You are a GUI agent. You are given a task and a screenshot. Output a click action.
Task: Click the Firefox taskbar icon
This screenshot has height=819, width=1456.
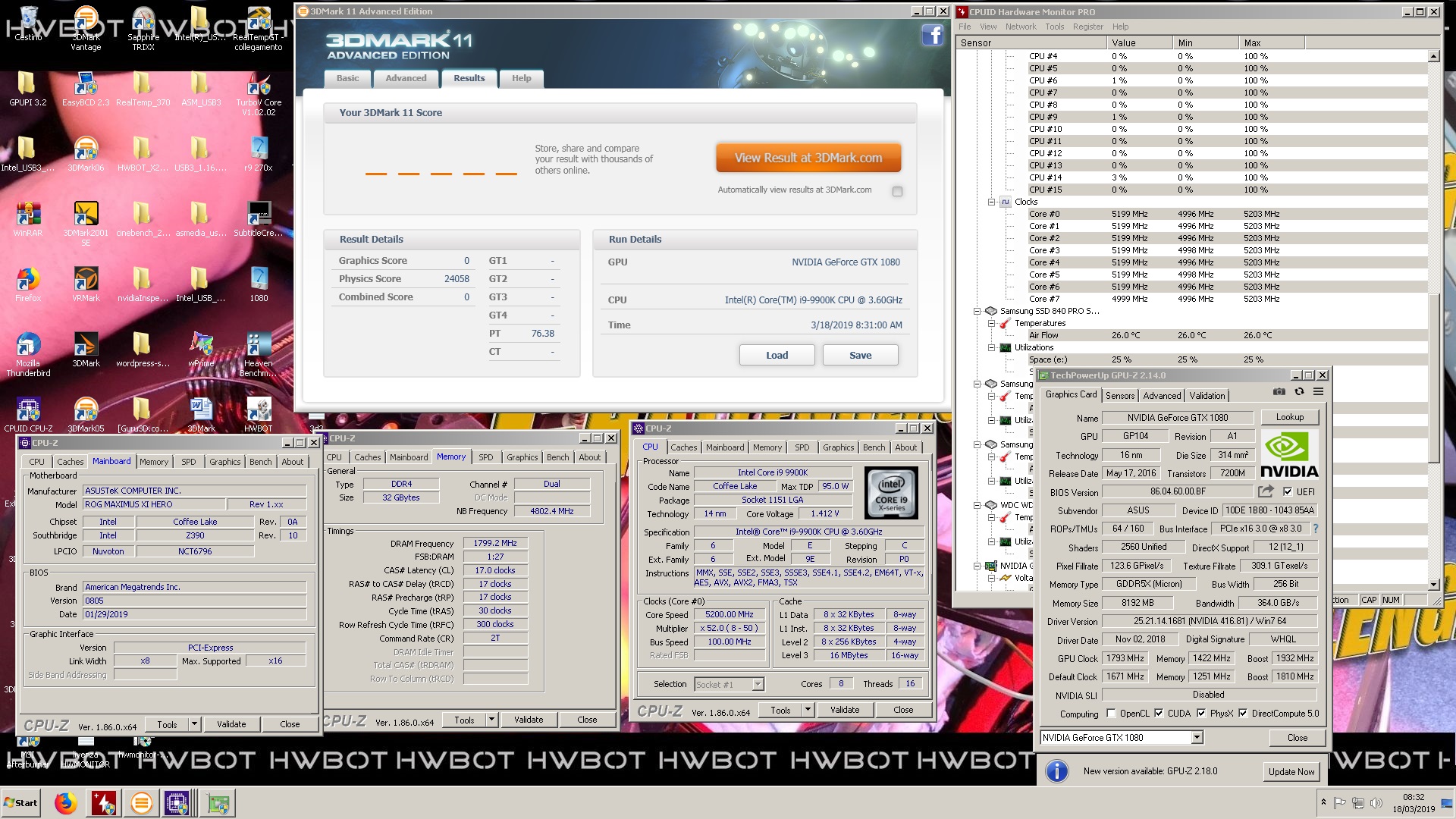pyautogui.click(x=66, y=803)
